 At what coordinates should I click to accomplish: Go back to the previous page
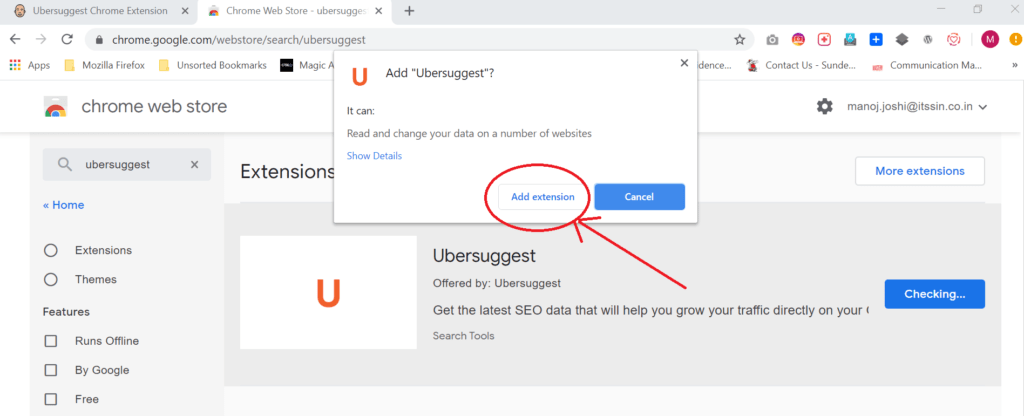tap(15, 40)
